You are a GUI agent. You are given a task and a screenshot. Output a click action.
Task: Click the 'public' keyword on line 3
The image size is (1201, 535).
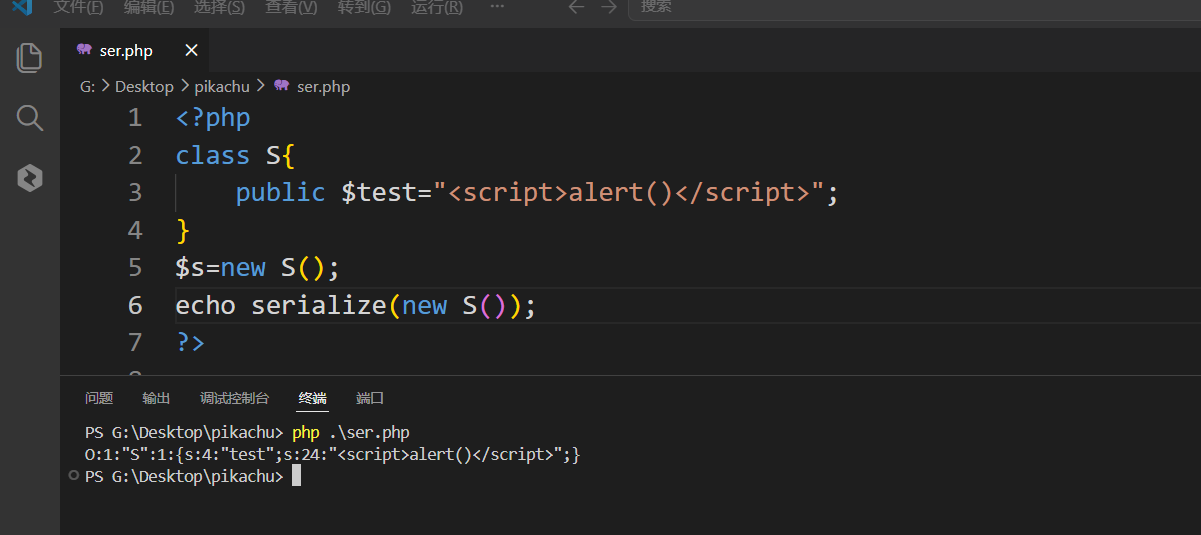pos(280,192)
